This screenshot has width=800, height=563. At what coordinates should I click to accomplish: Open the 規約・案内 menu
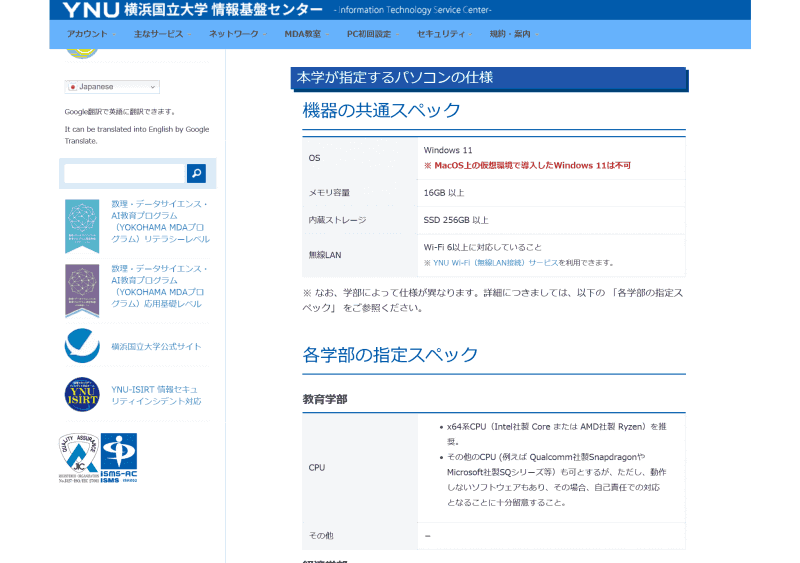[514, 34]
